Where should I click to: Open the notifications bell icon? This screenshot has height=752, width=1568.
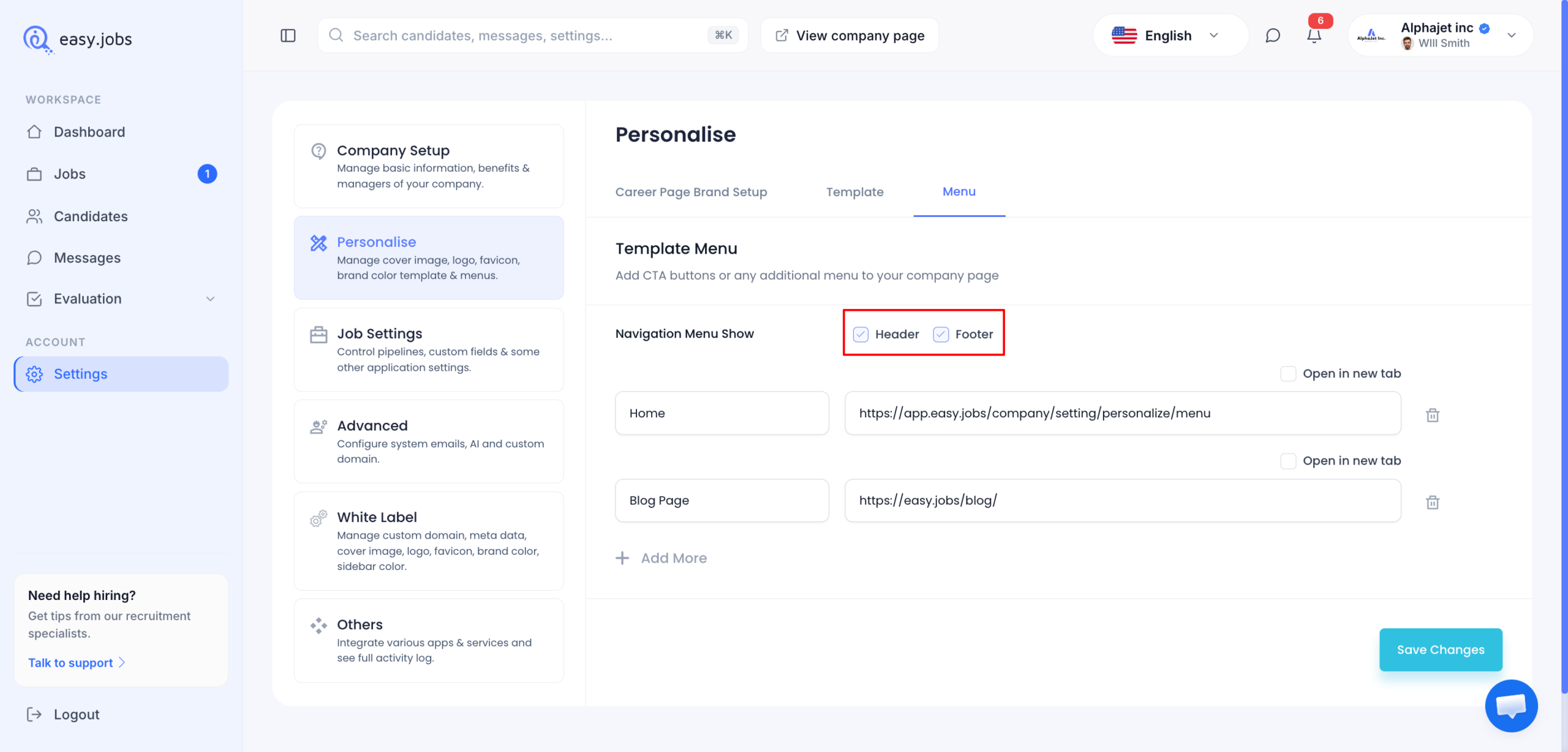click(x=1314, y=36)
